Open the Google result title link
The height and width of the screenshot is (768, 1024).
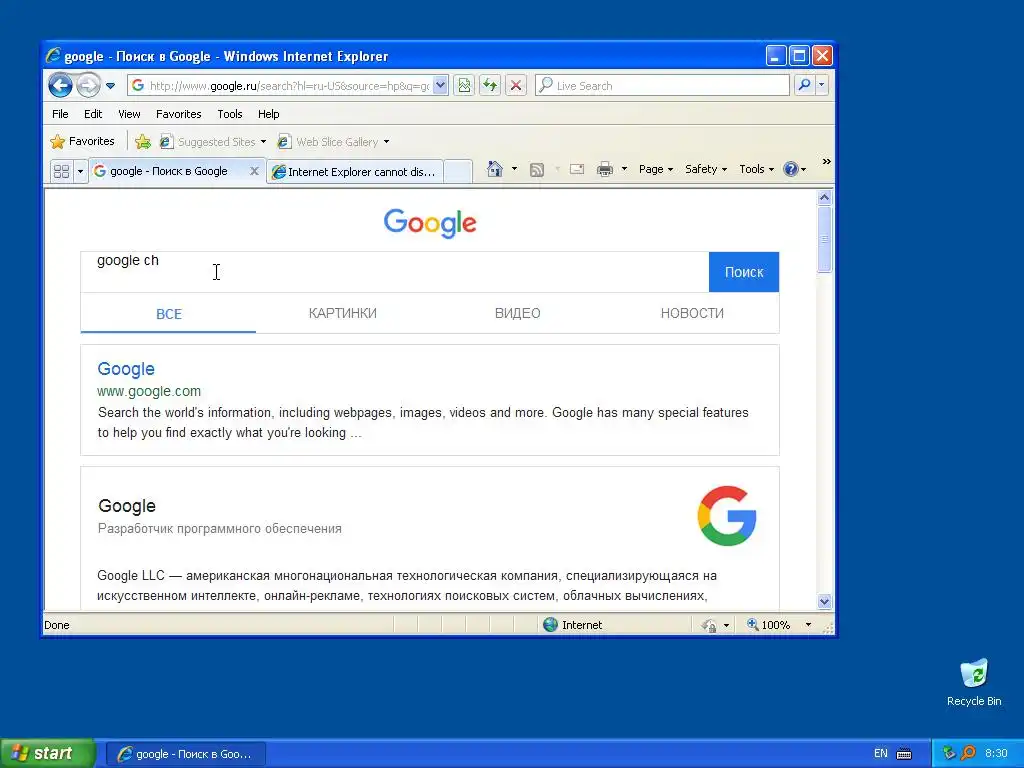pos(126,369)
